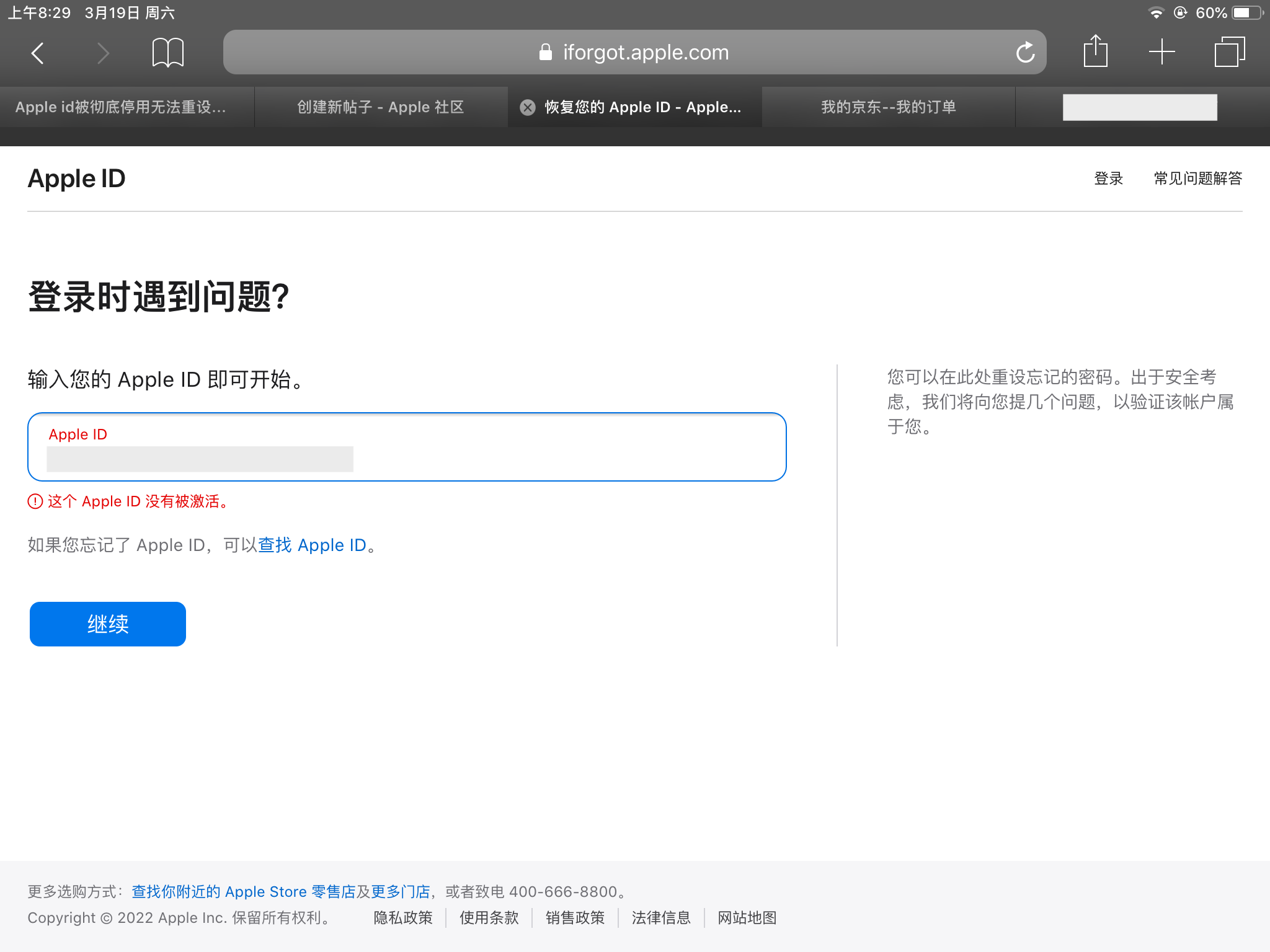Switch to 创建新帖子 - Apple 社区 tab
Screen dimensions: 1270x952
pyautogui.click(x=380, y=107)
